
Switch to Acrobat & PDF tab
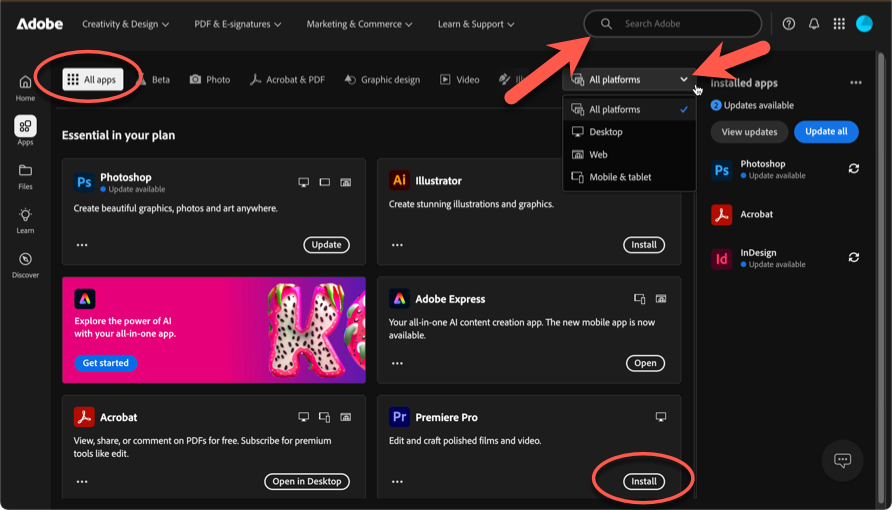point(287,80)
